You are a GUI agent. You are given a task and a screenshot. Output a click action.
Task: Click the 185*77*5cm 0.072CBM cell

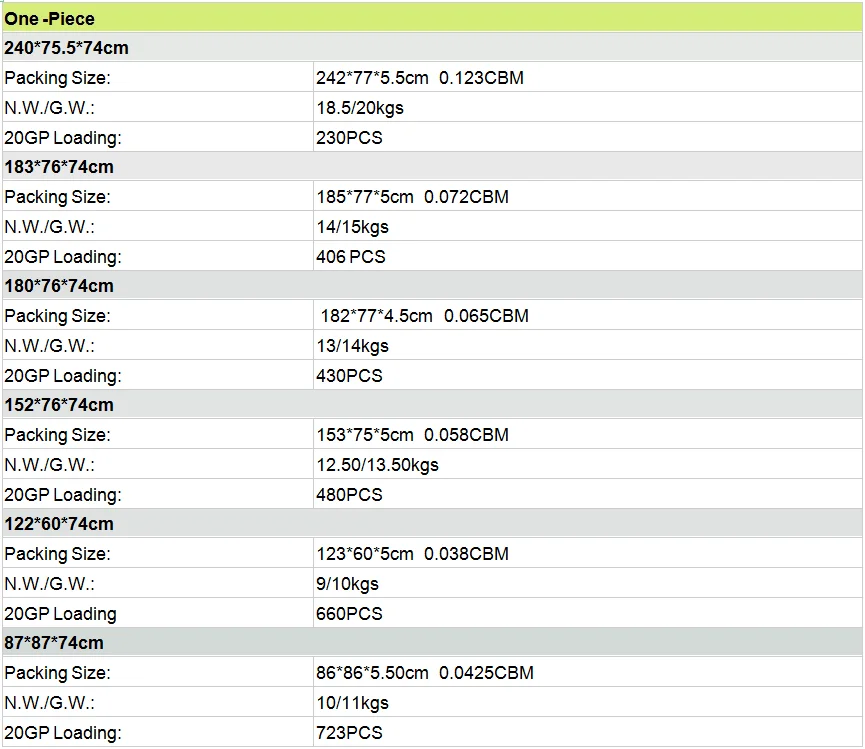click(412, 197)
